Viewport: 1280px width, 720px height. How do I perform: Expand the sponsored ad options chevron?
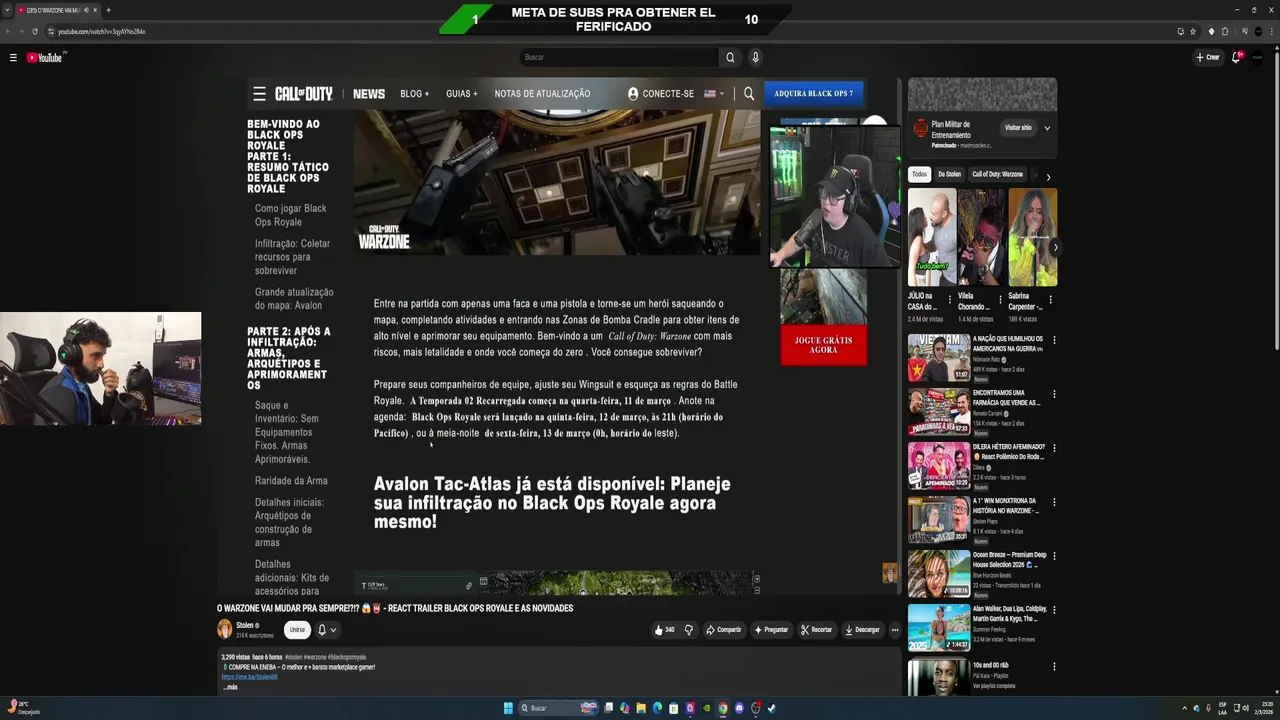click(1047, 128)
